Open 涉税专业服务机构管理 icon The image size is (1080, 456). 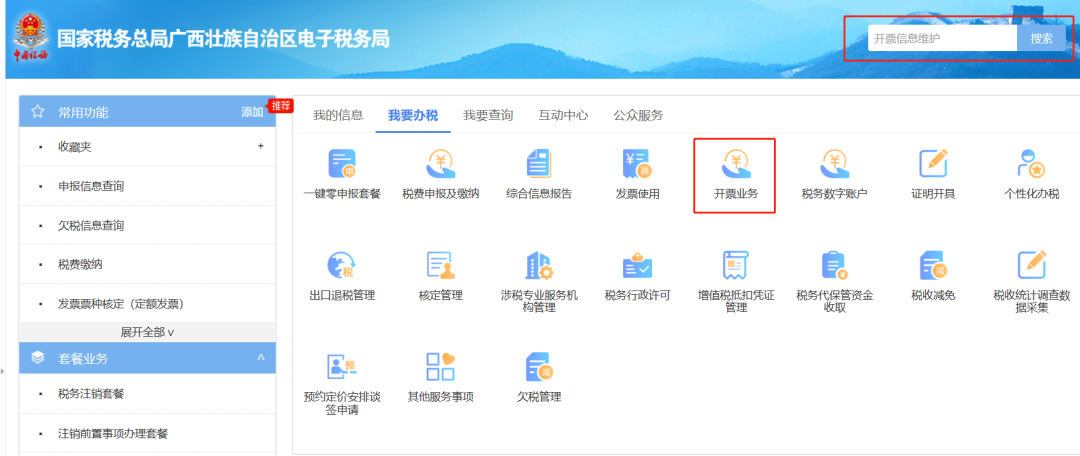539,266
